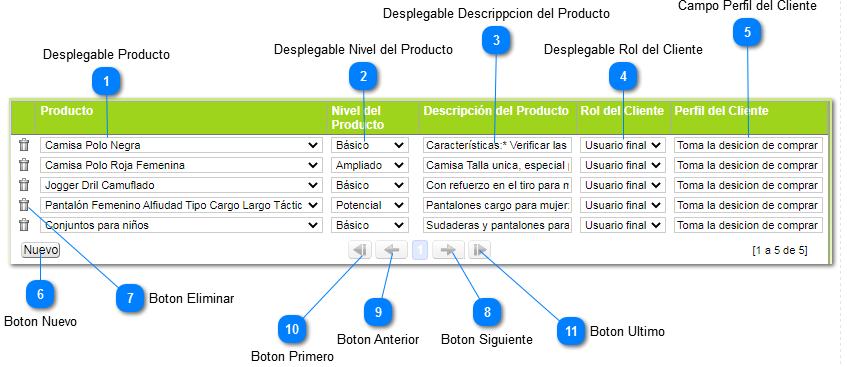Select page number 1 in pager

(420, 250)
